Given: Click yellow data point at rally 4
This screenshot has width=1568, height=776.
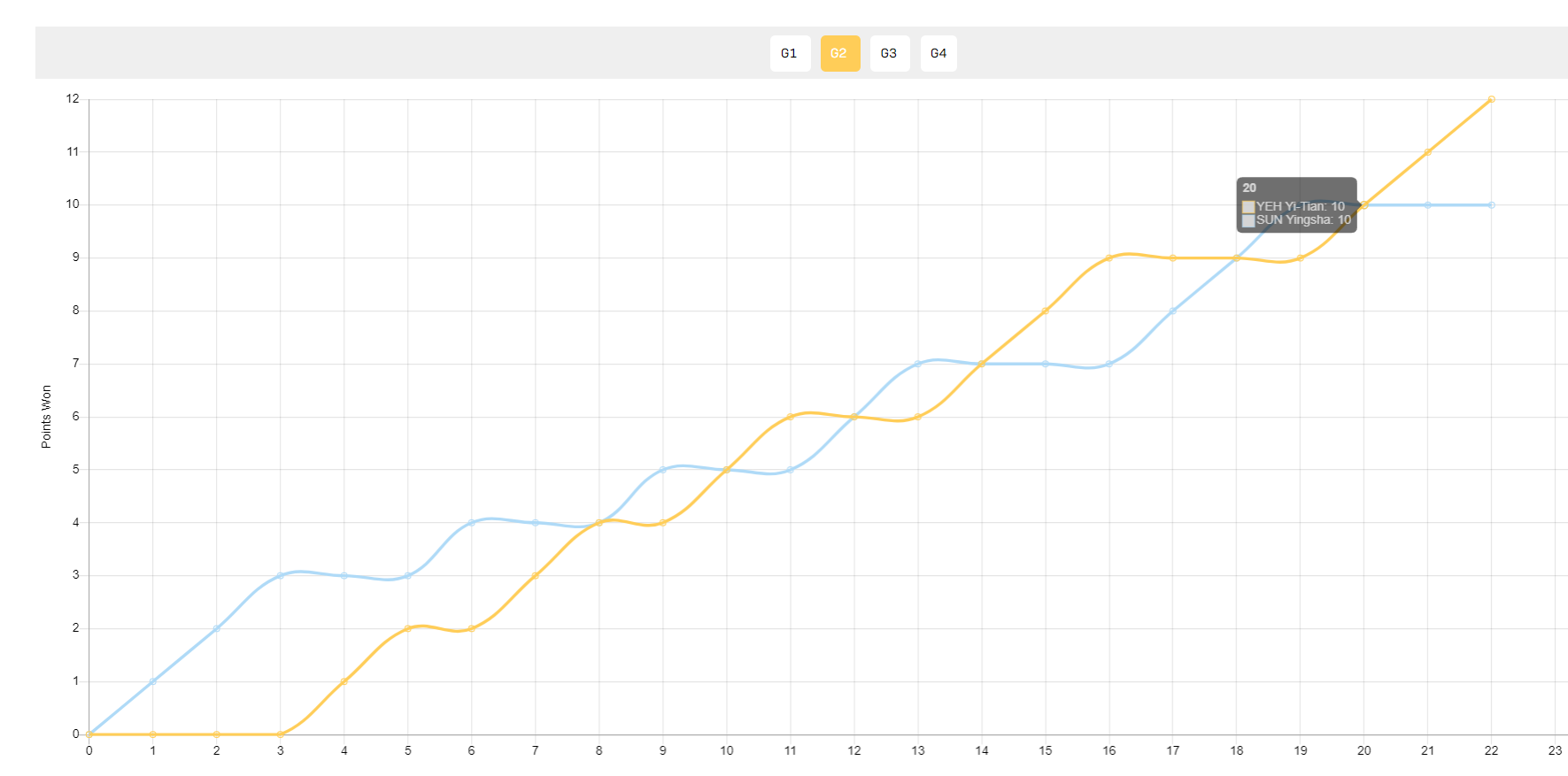Looking at the screenshot, I should point(344,681).
